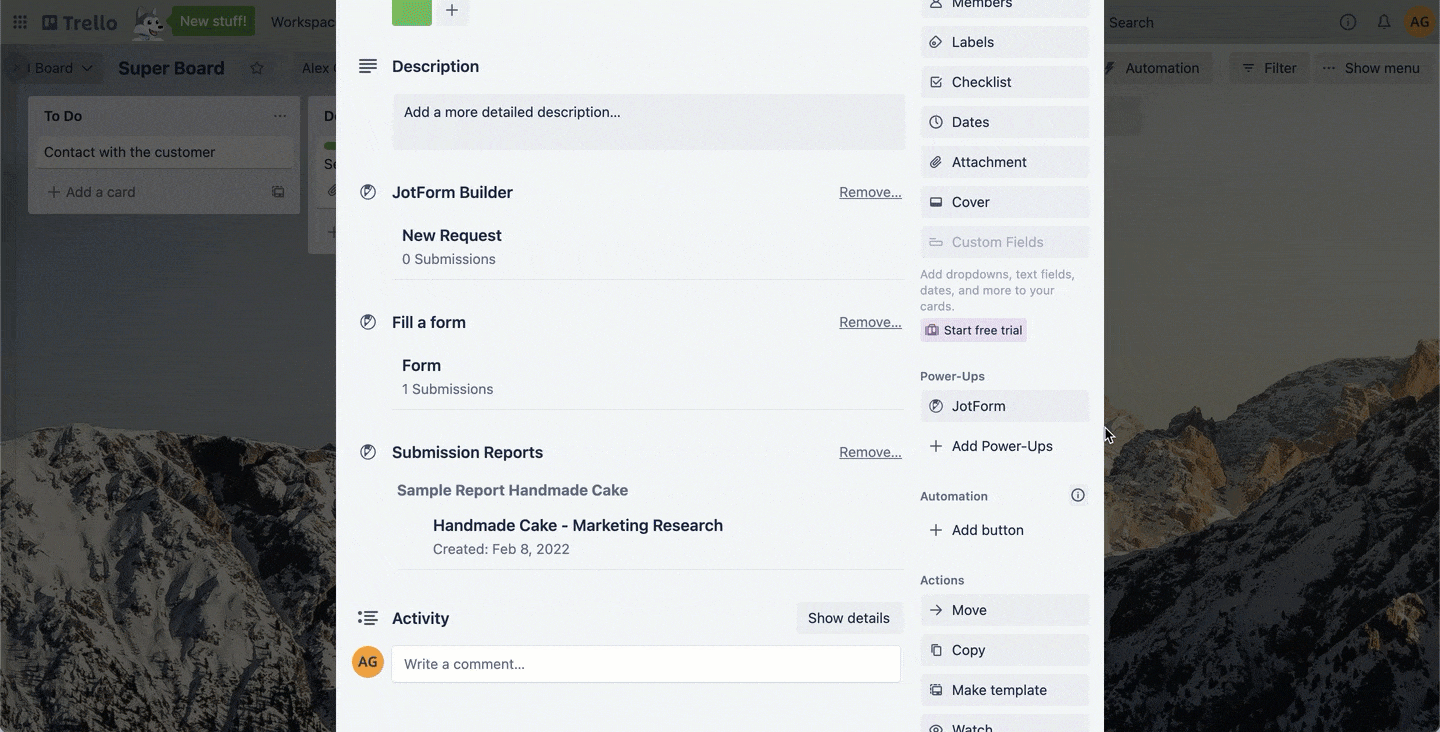The width and height of the screenshot is (1440, 732).
Task: Click the Start free trial button
Action: pyautogui.click(x=974, y=330)
